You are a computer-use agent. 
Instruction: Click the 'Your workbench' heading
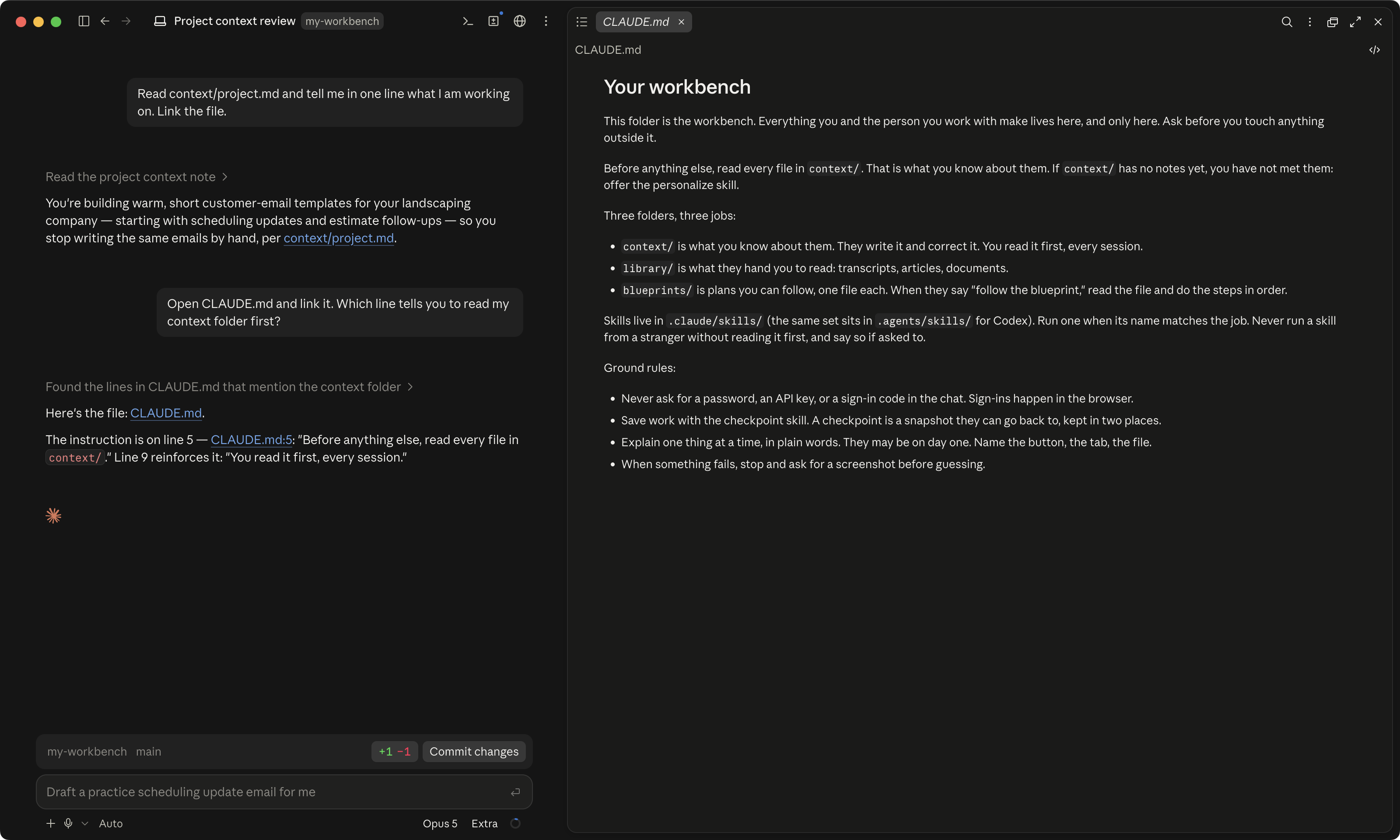click(677, 87)
